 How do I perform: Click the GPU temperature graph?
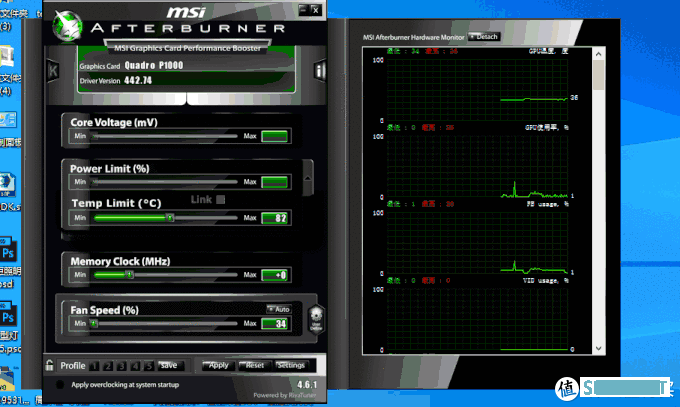pos(477,90)
